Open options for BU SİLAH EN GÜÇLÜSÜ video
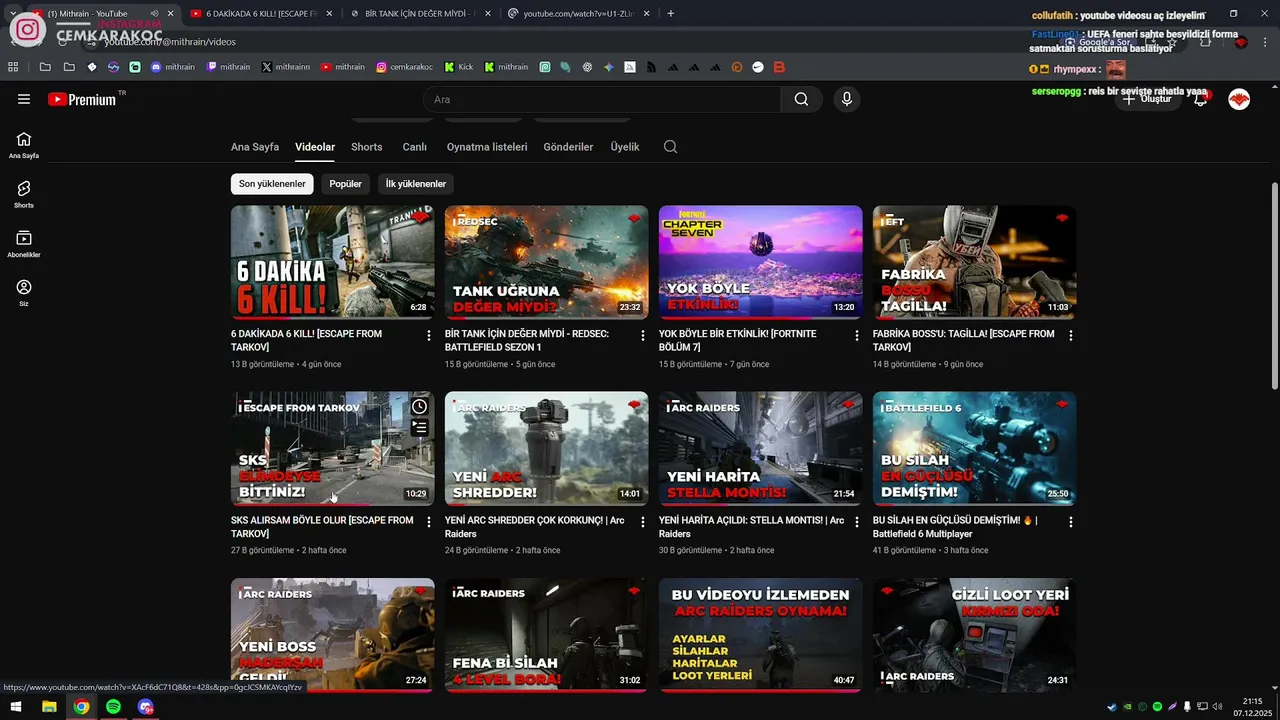 coord(1071,522)
